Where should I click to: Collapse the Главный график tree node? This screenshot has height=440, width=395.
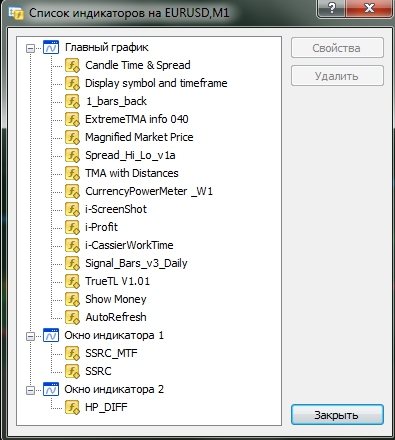point(30,49)
